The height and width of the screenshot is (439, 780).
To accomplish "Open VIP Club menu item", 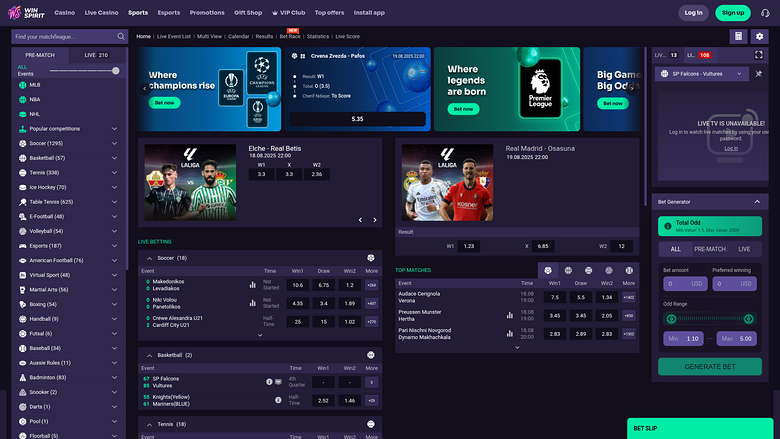I will [289, 13].
